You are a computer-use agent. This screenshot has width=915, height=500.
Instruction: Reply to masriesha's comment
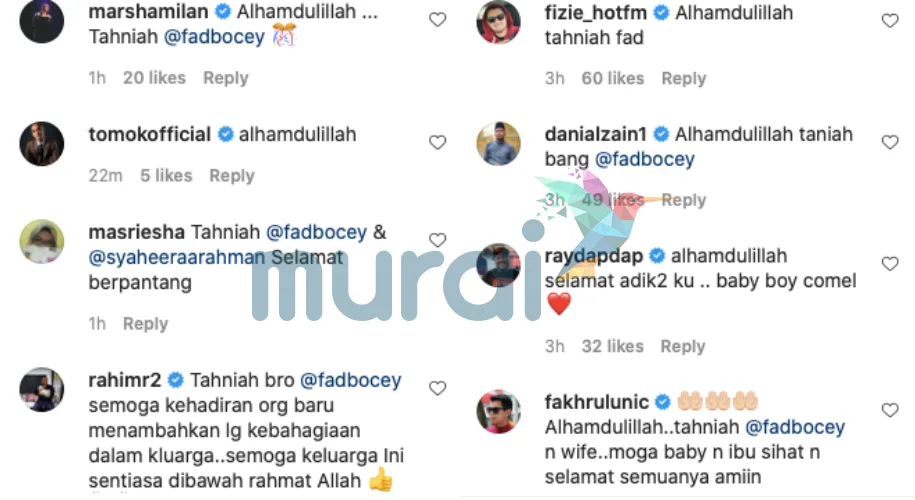(x=145, y=324)
